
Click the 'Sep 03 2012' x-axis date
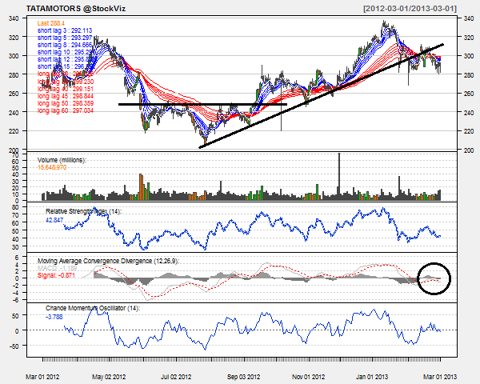[244, 377]
